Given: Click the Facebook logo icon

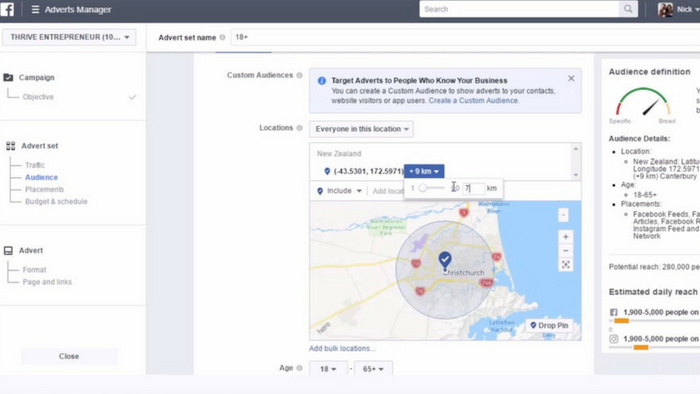Looking at the screenshot, I should click(x=7, y=9).
